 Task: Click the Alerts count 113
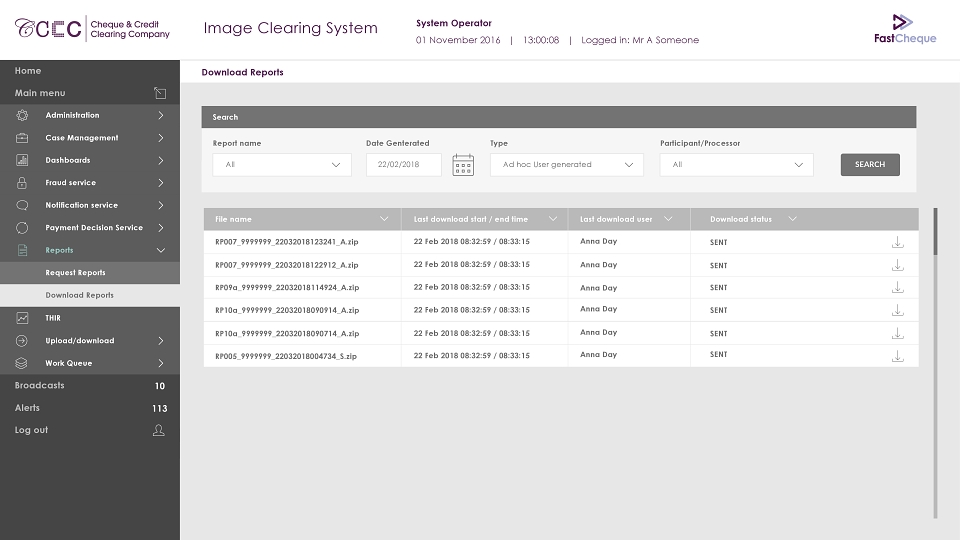pos(160,408)
